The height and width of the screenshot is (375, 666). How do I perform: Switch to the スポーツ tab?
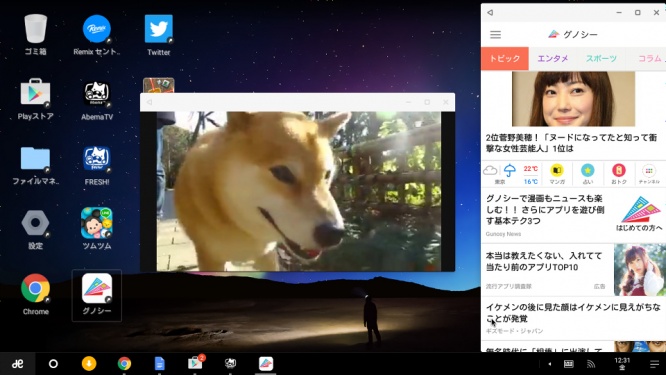(601, 58)
